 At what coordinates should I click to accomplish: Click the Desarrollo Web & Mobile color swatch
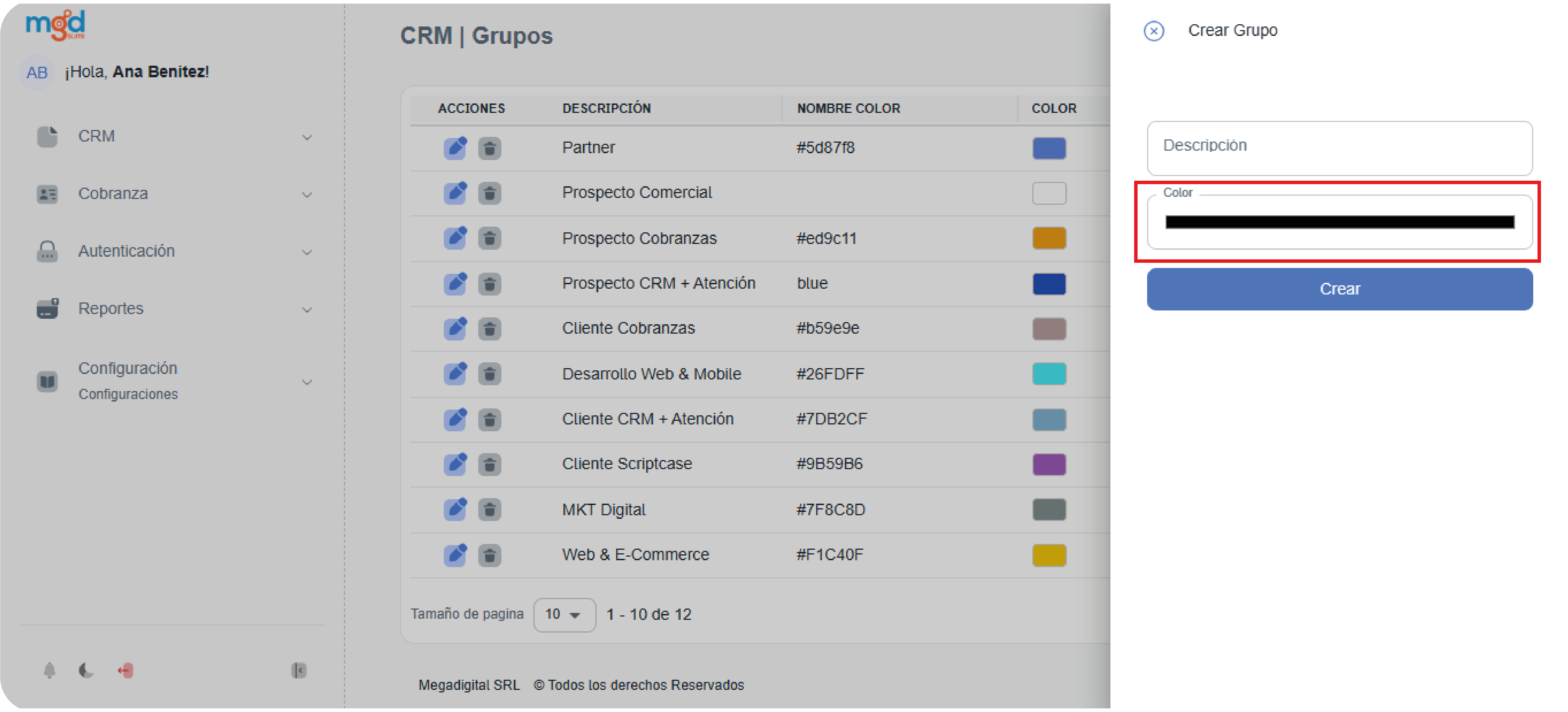pyautogui.click(x=1049, y=374)
